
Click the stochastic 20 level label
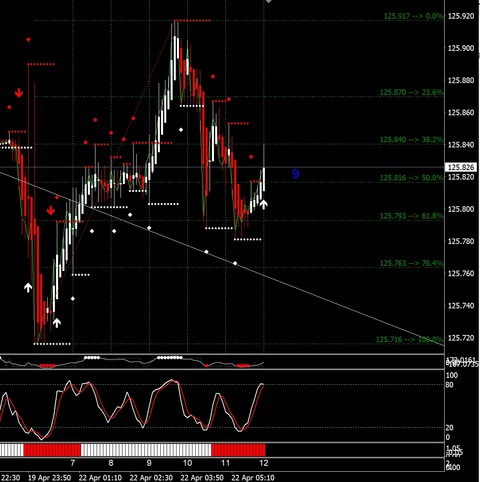tap(449, 428)
